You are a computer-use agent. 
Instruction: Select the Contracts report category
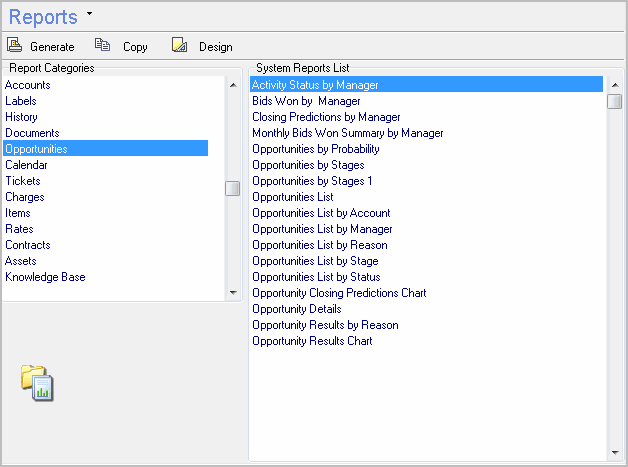pos(28,245)
